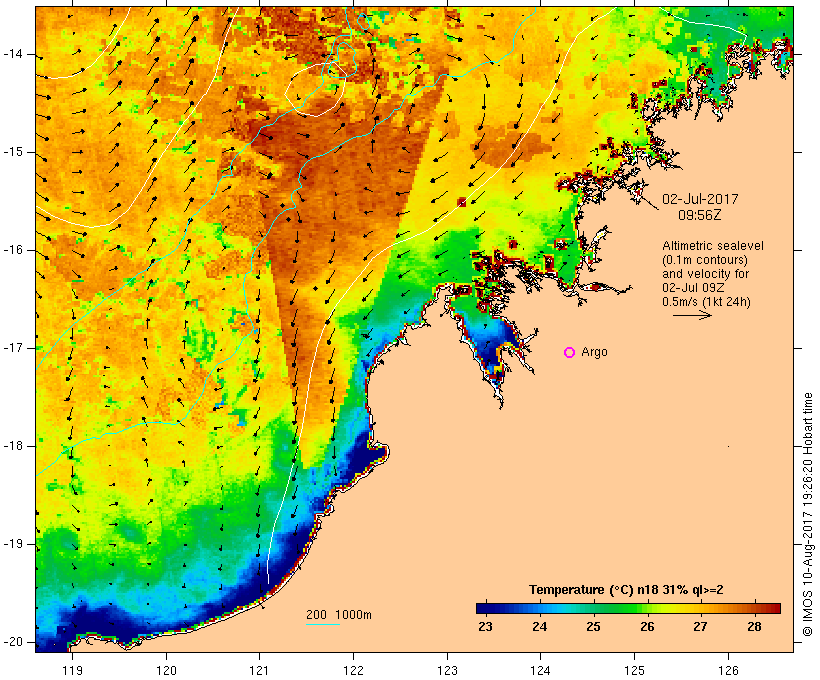Click the 'Argo' label text
820x680 pixels.
pos(595,352)
